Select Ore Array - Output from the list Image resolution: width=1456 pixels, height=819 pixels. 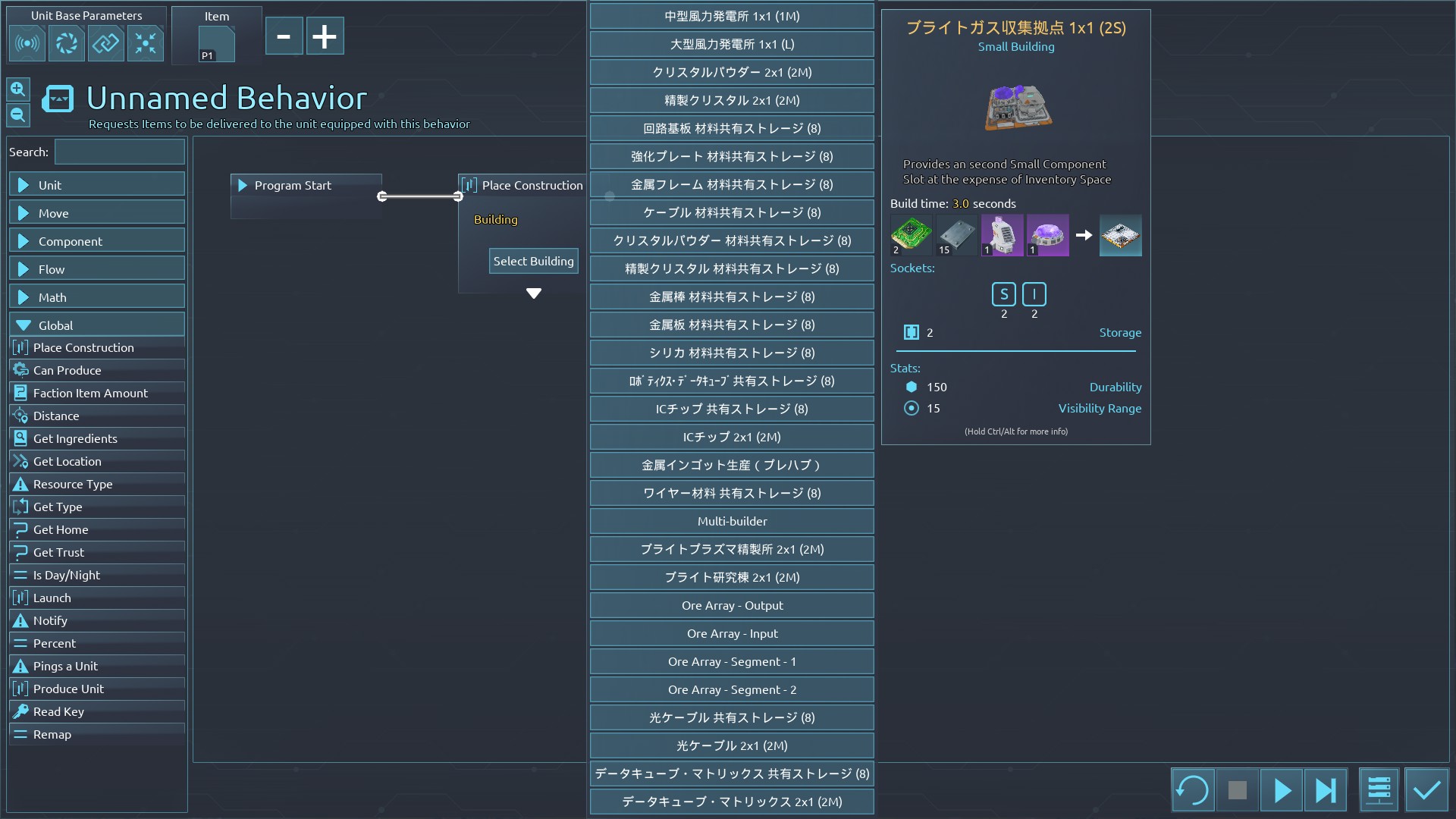coord(732,605)
